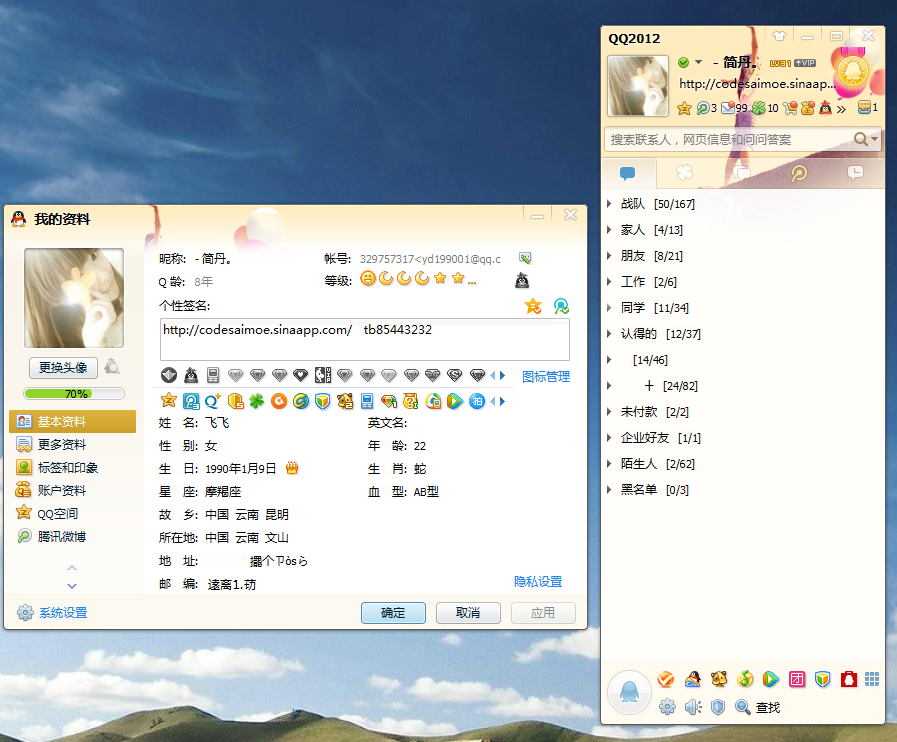Open 隐私设置 privacy settings link
897x742 pixels.
click(538, 581)
